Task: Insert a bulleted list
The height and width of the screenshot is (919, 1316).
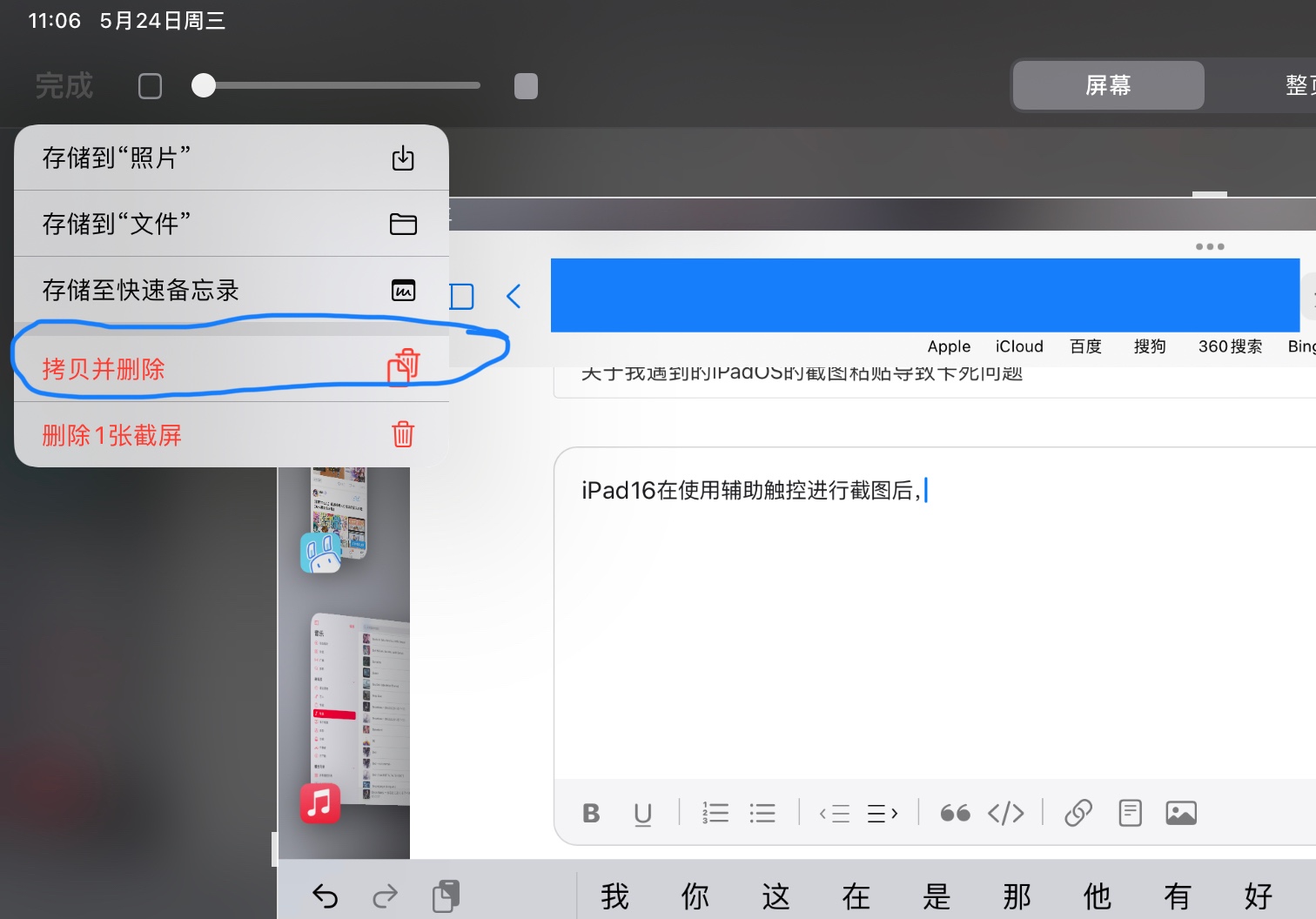Action: coord(762,813)
